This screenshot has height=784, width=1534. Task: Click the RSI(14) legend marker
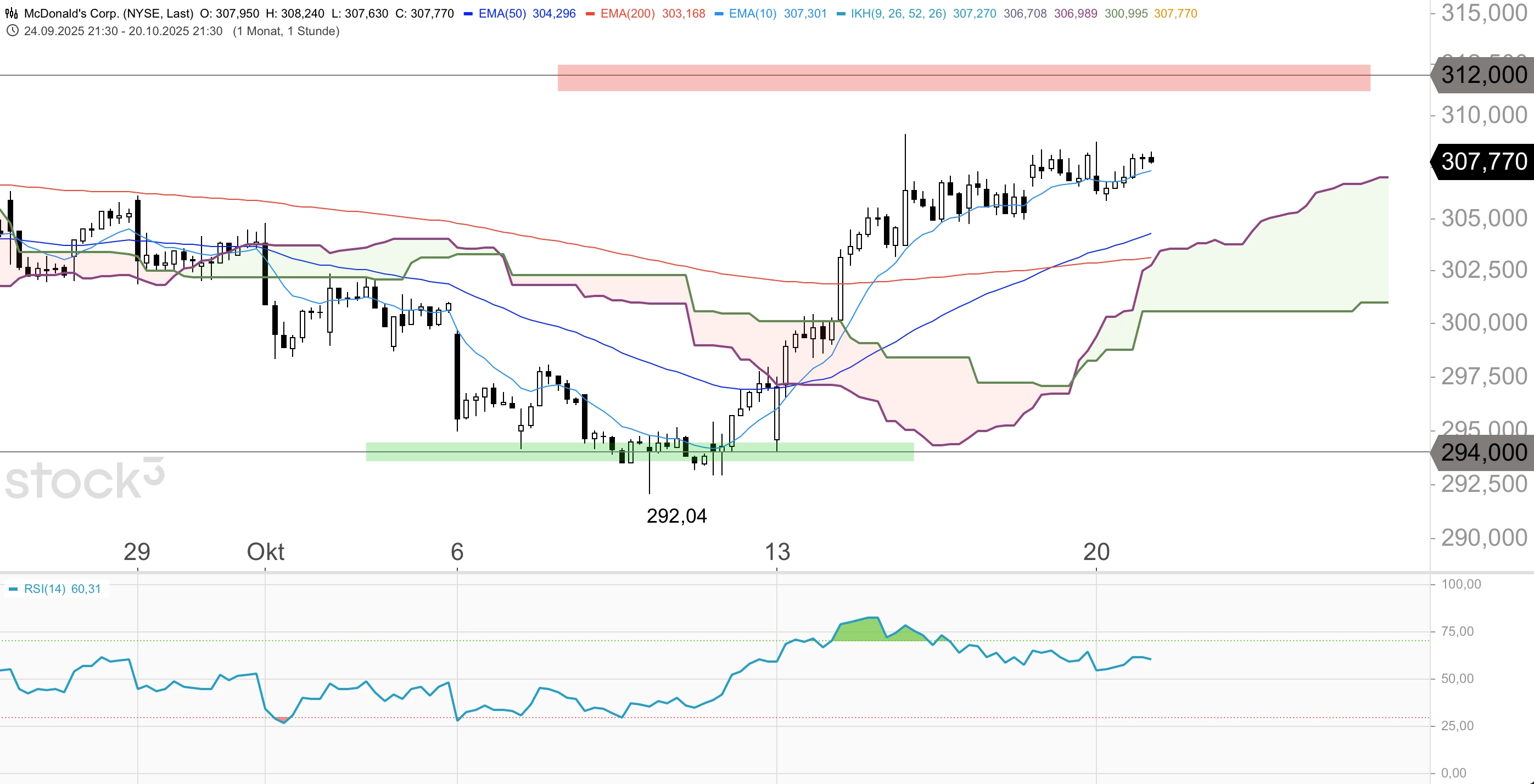click(13, 589)
